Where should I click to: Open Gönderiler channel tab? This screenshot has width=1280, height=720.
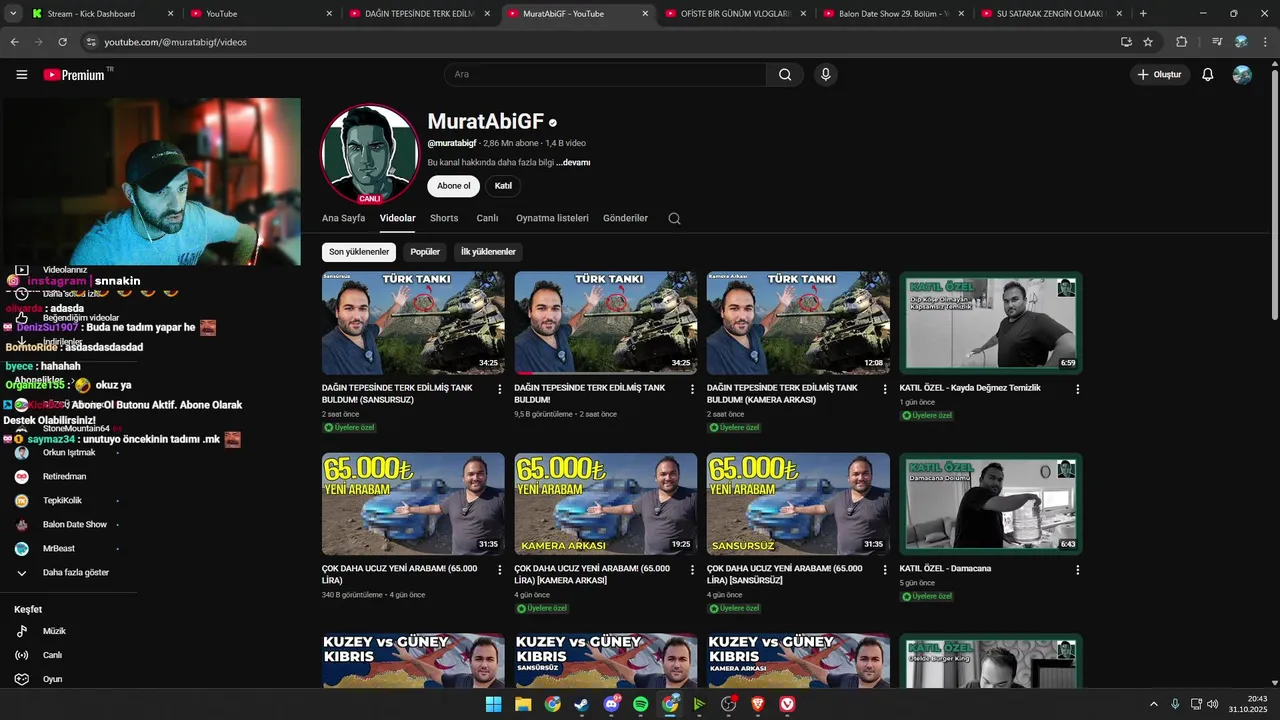point(625,218)
